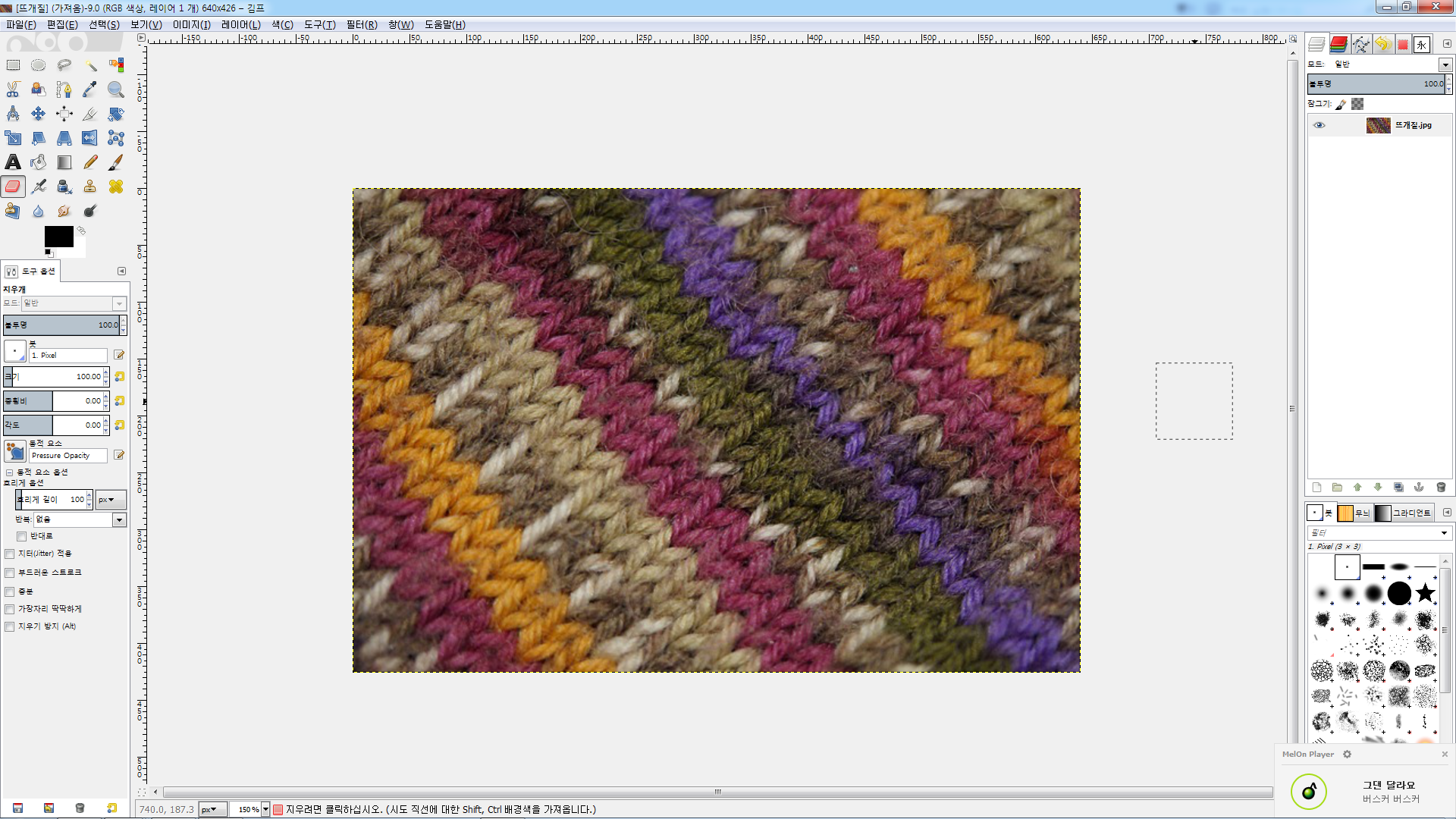Open 편집(E) menu

pos(62,24)
